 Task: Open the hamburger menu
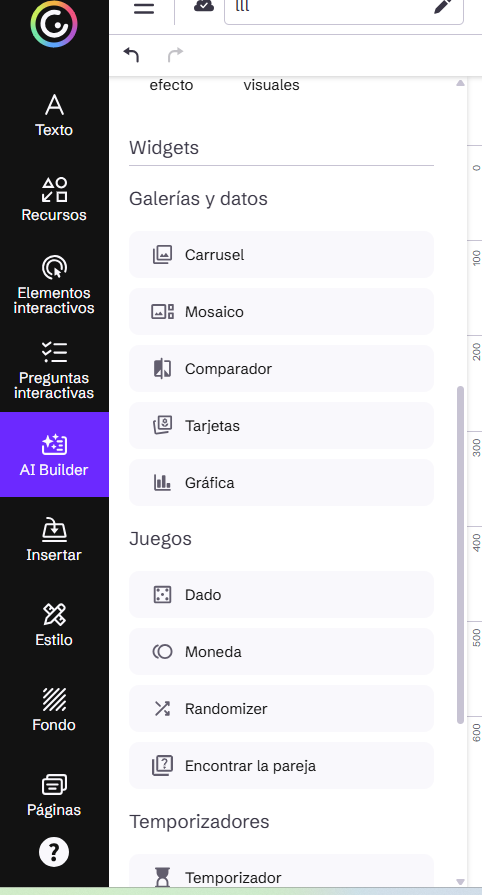click(x=144, y=8)
